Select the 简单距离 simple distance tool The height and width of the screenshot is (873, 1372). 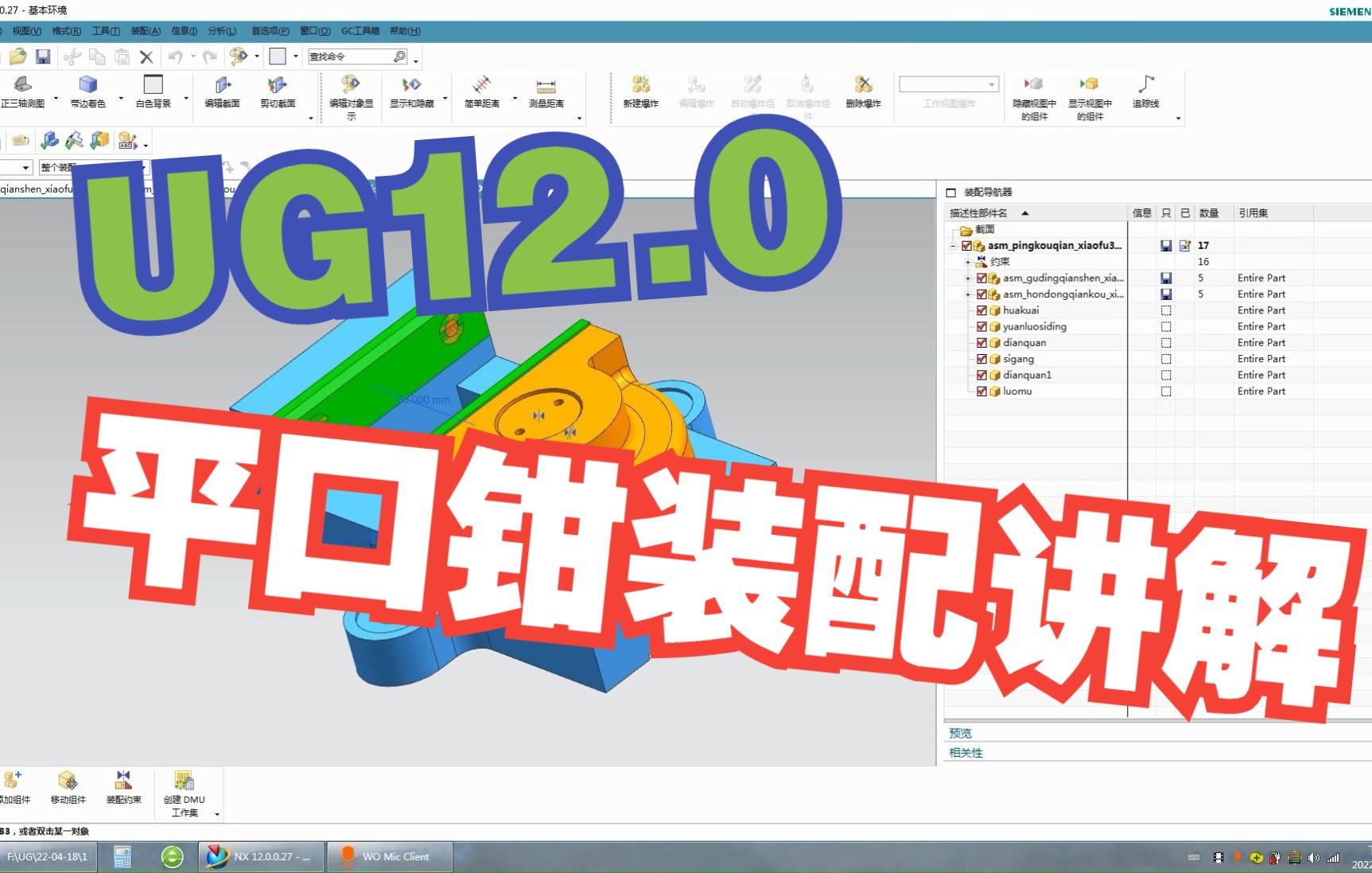coord(481,92)
